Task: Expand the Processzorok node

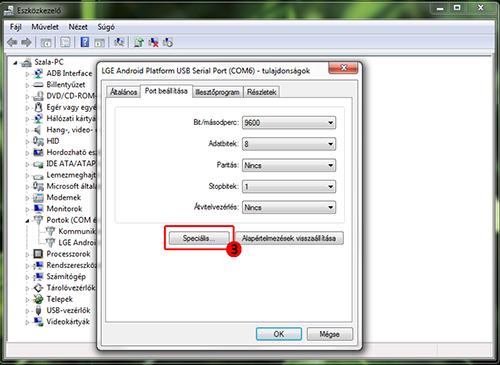Action: click(x=27, y=254)
